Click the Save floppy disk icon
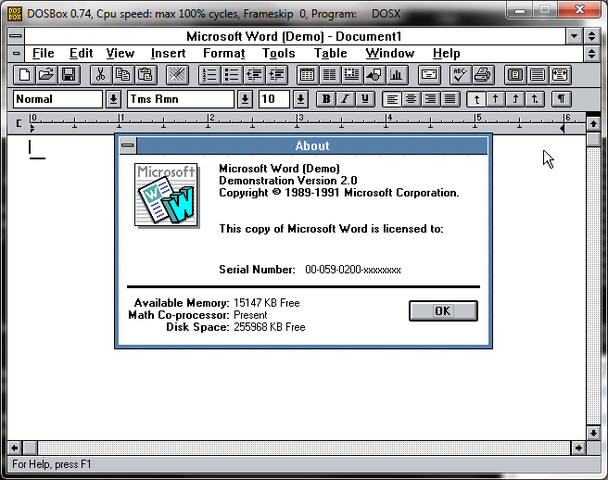 [x=69, y=75]
